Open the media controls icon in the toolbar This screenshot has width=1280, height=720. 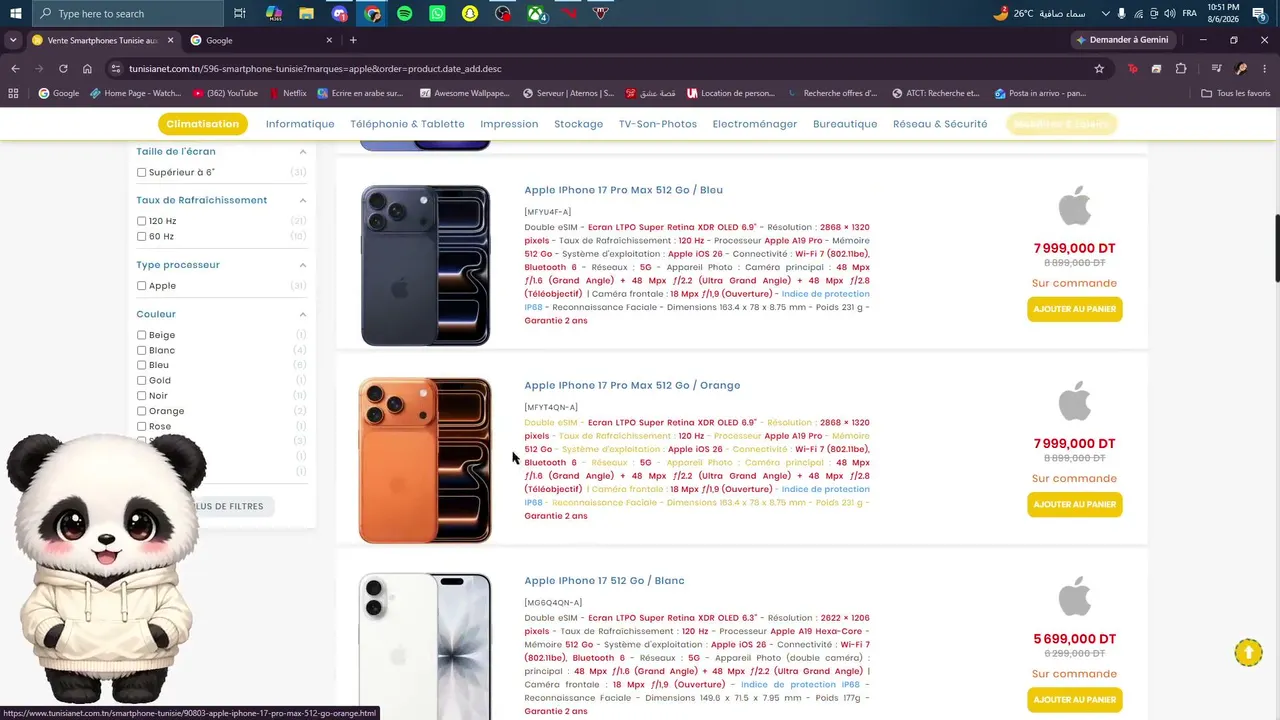[x=1216, y=69]
